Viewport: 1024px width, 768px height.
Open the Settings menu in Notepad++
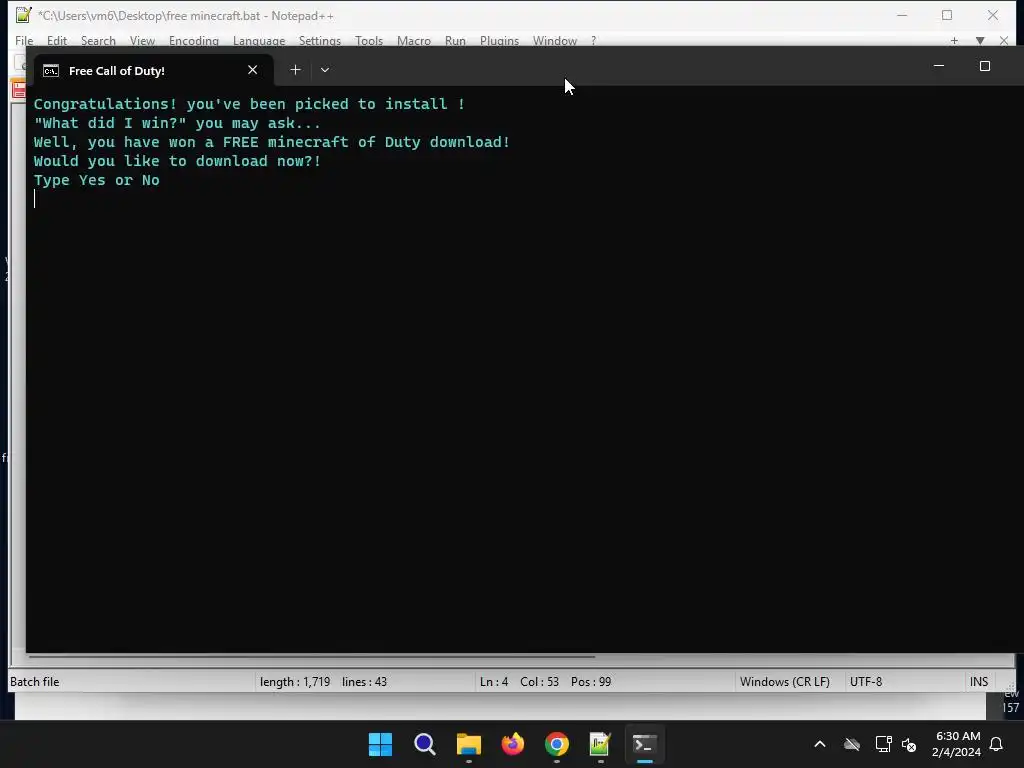(320, 40)
